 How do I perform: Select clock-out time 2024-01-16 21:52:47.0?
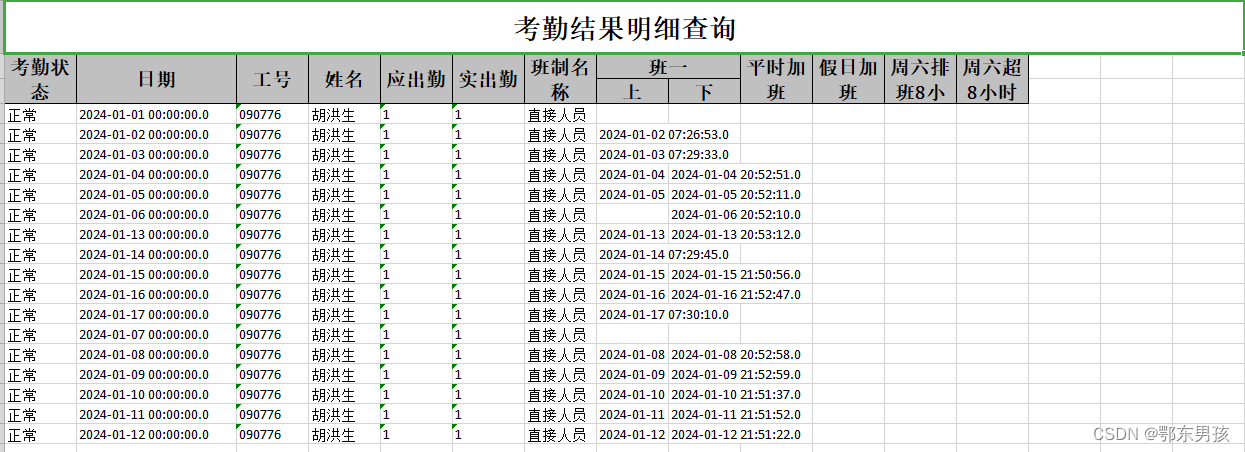coord(736,294)
